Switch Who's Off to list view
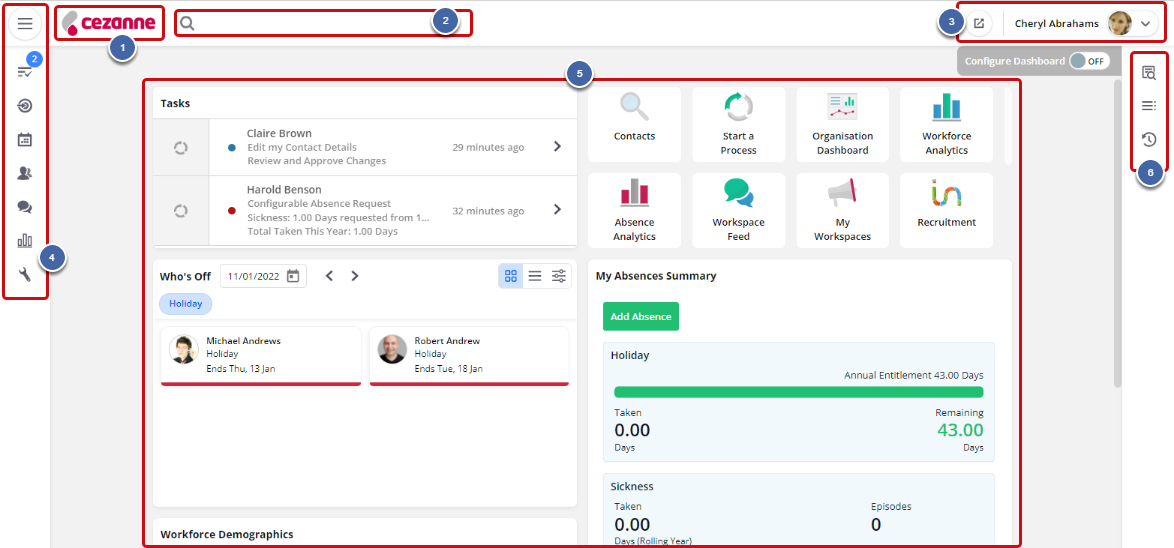Viewport: 1174px width, 548px height. 535,276
